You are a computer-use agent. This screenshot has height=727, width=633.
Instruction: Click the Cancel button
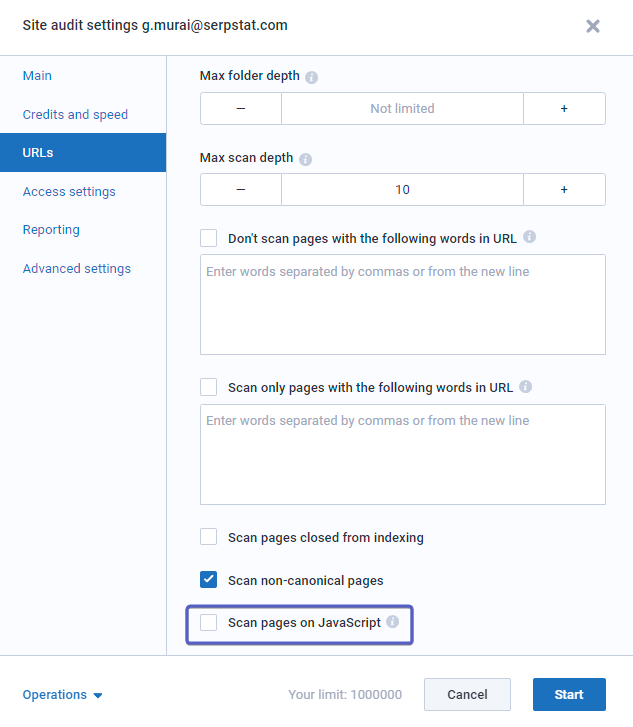click(x=467, y=695)
